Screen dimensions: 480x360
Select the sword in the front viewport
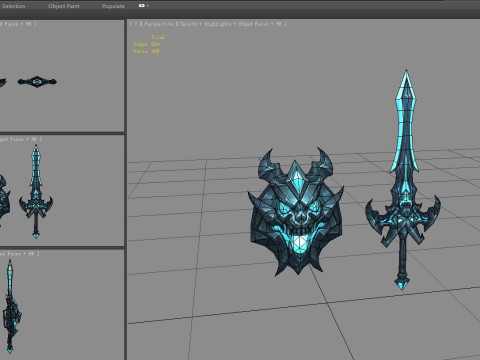(x=36, y=191)
